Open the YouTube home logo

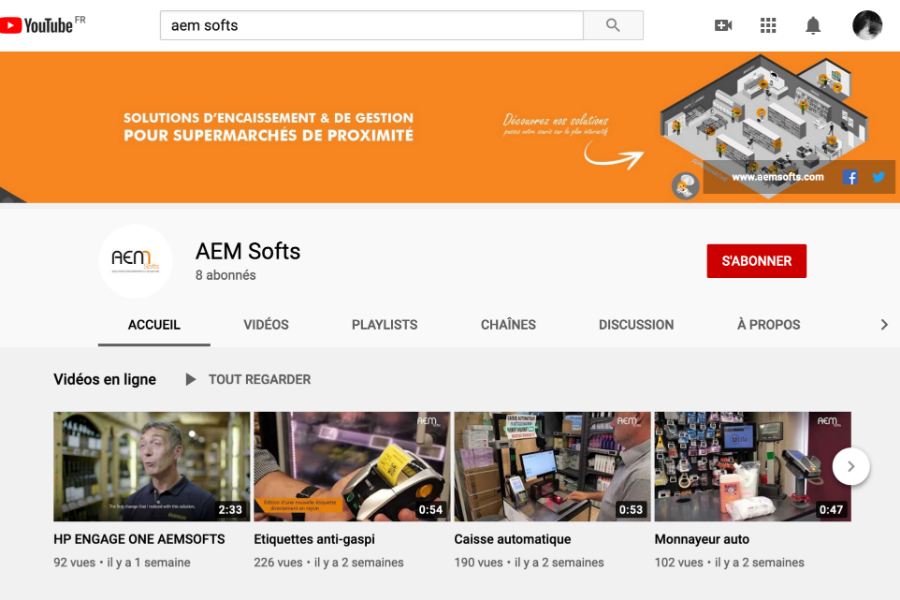tap(41, 25)
